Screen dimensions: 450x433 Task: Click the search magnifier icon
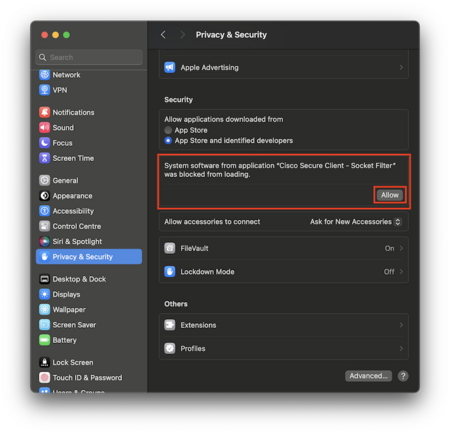click(x=42, y=57)
